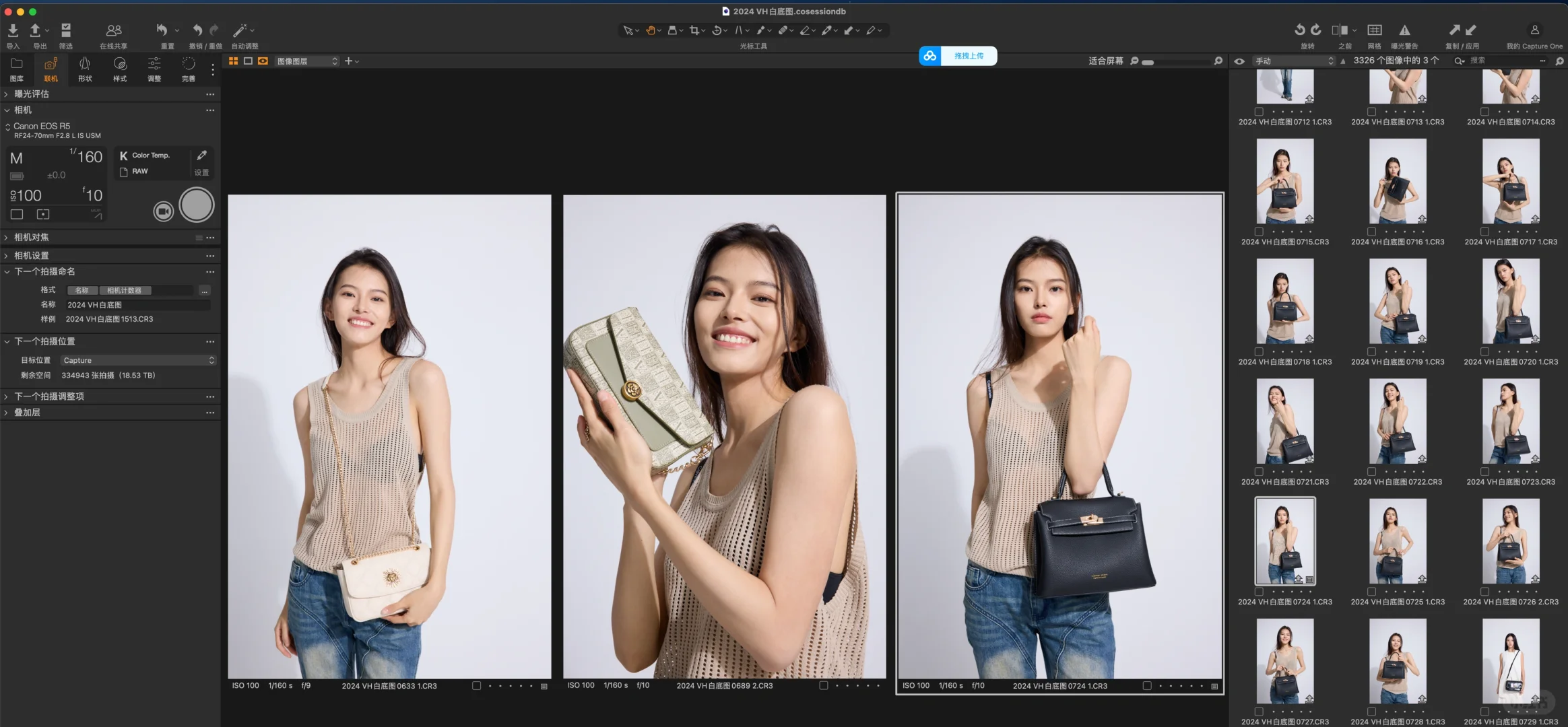Collapse the 相机 panel
This screenshot has height=727, width=1568.
pyautogui.click(x=6, y=110)
